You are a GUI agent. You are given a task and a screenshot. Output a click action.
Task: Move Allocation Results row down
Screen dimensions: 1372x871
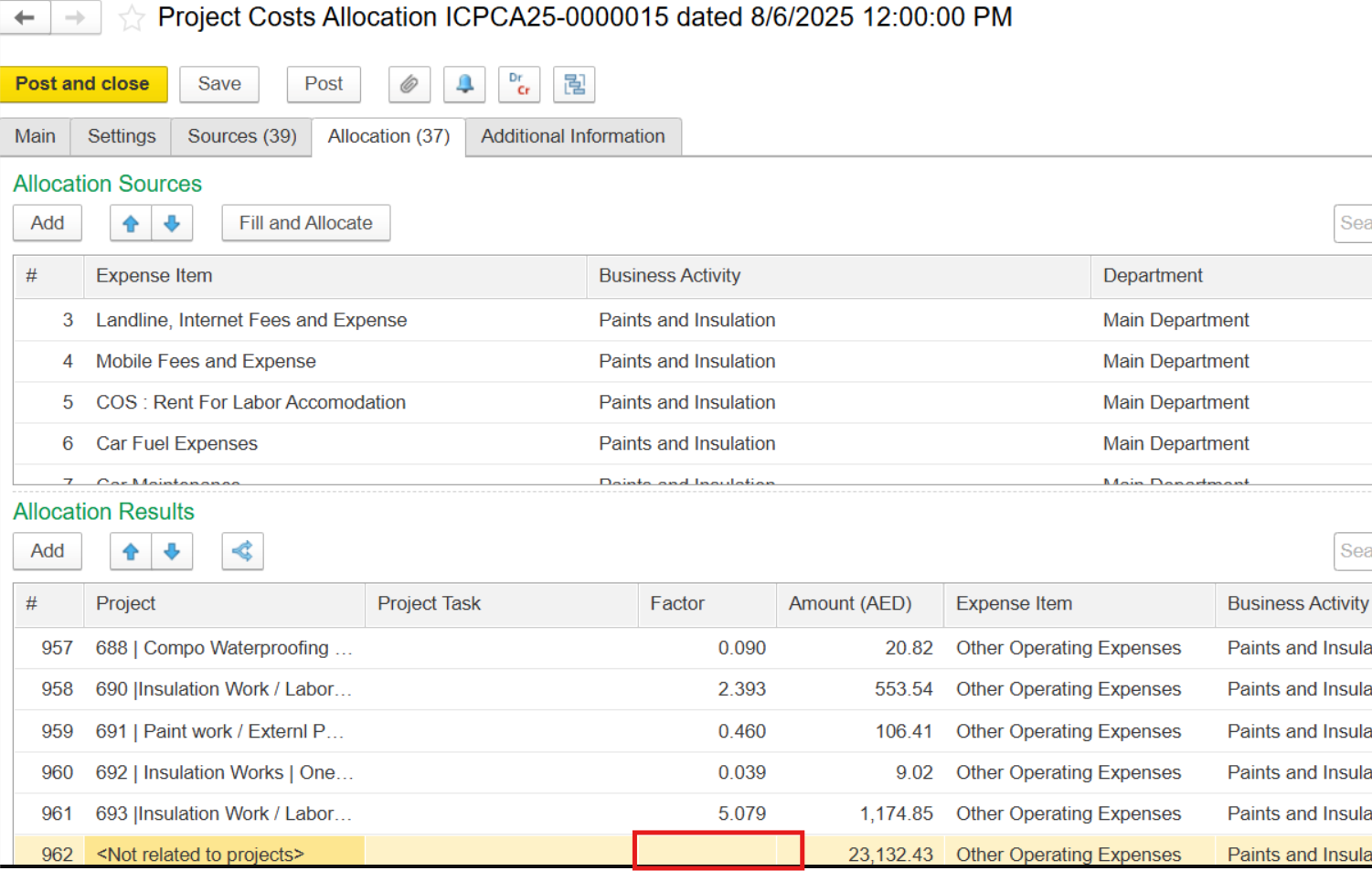(172, 551)
